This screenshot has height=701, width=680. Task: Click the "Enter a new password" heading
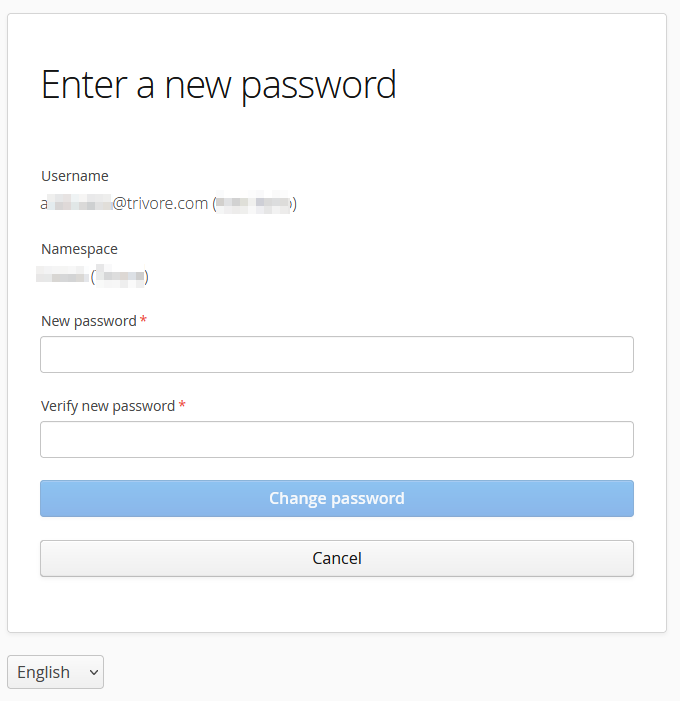218,85
